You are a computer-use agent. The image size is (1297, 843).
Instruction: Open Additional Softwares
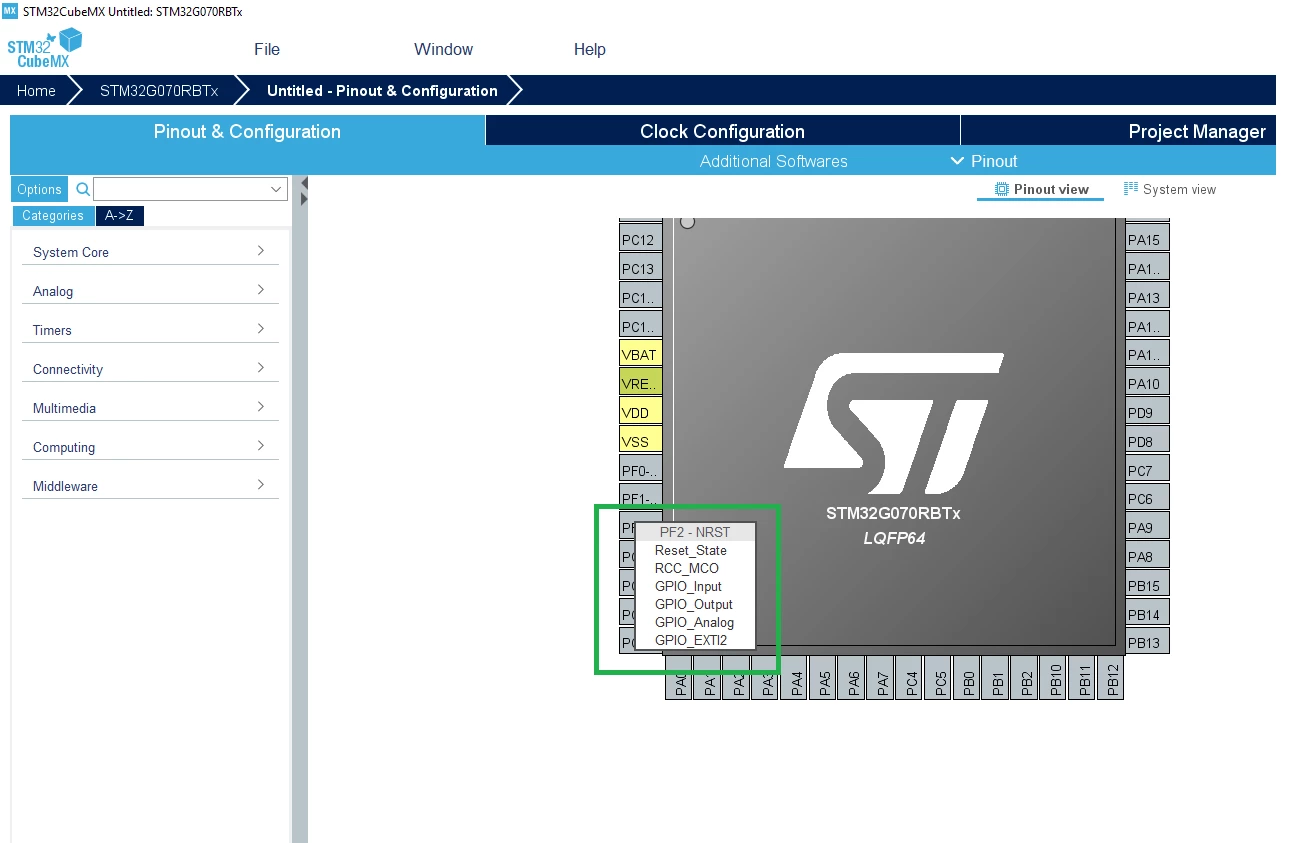point(773,161)
